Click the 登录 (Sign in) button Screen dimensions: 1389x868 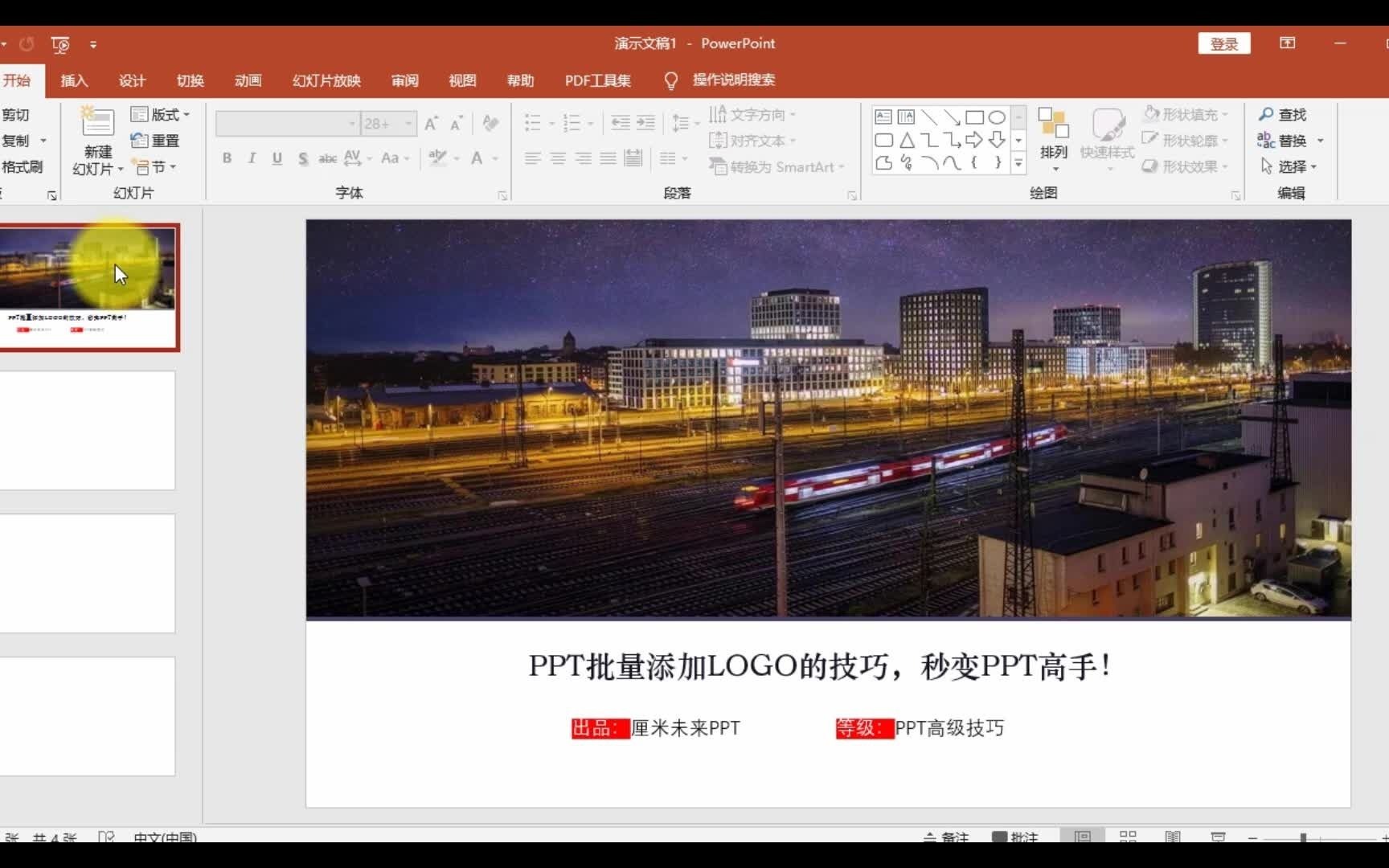click(x=1223, y=43)
